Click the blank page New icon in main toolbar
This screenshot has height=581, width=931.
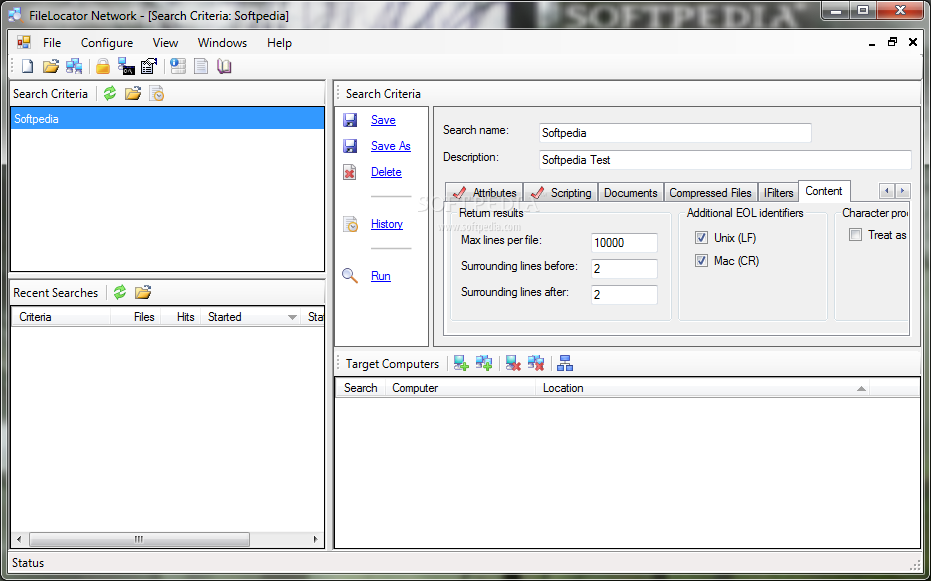tap(27, 66)
